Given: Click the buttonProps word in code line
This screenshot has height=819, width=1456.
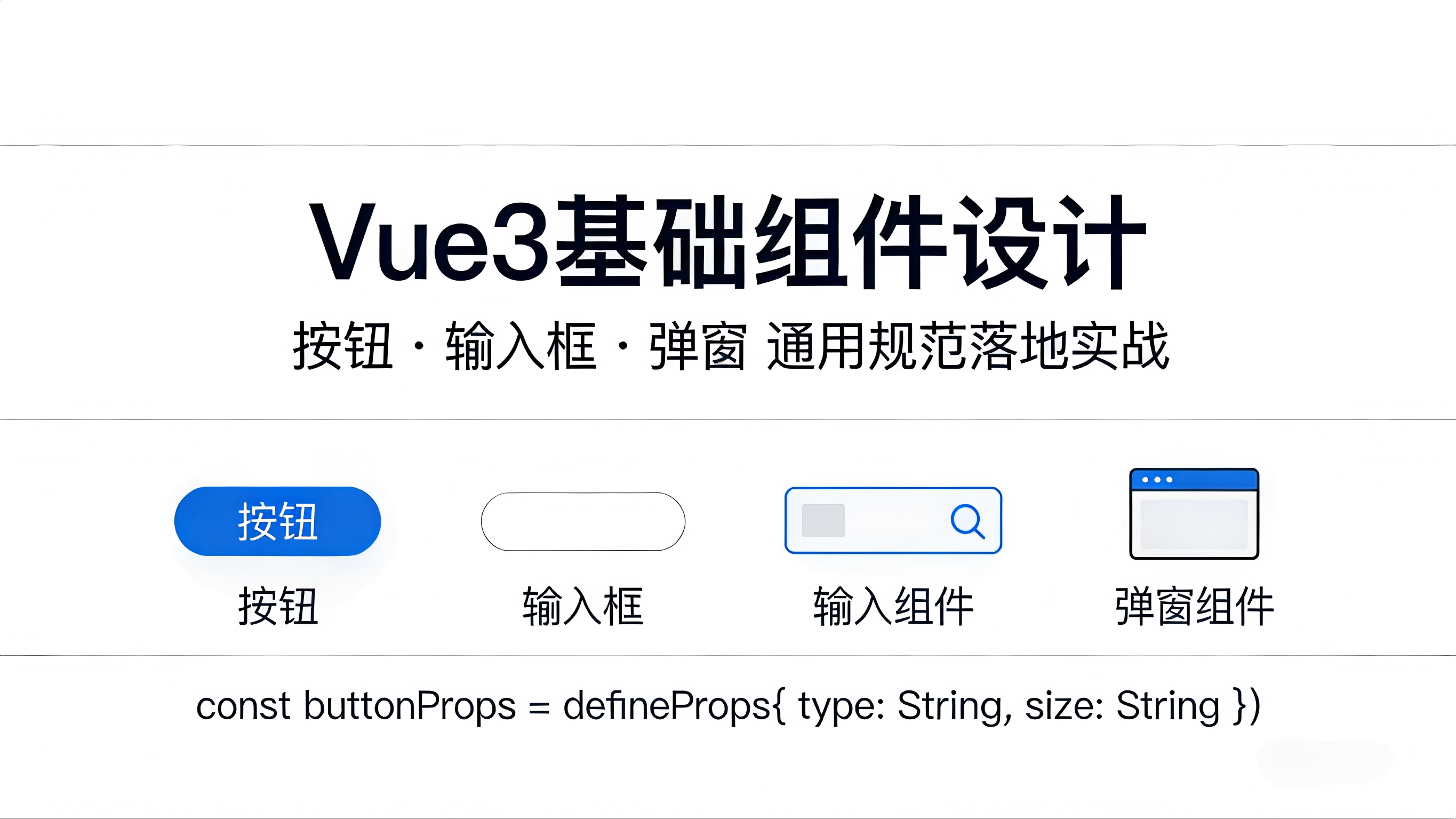Looking at the screenshot, I should 410,706.
